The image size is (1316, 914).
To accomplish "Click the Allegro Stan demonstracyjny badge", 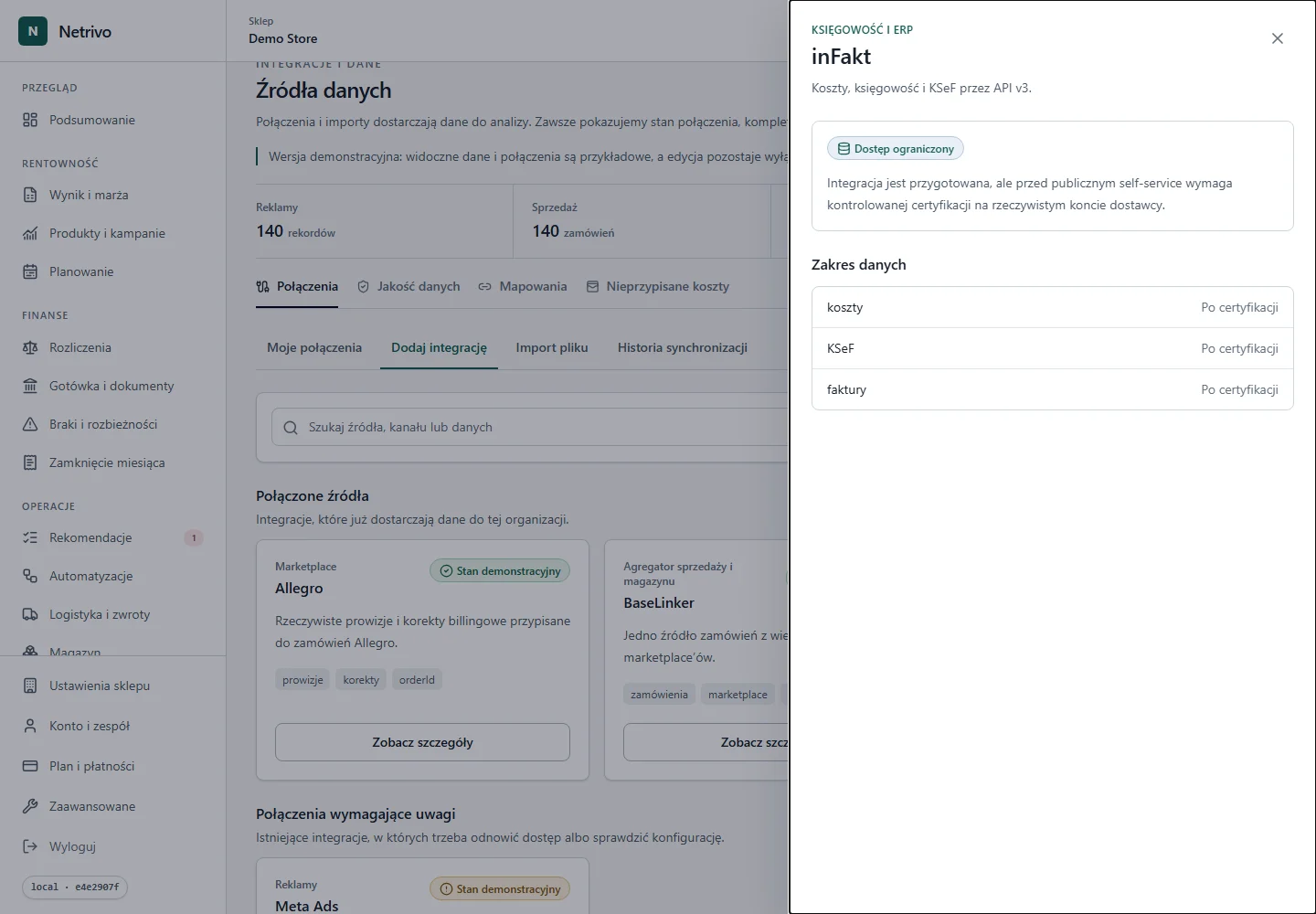I will click(500, 570).
